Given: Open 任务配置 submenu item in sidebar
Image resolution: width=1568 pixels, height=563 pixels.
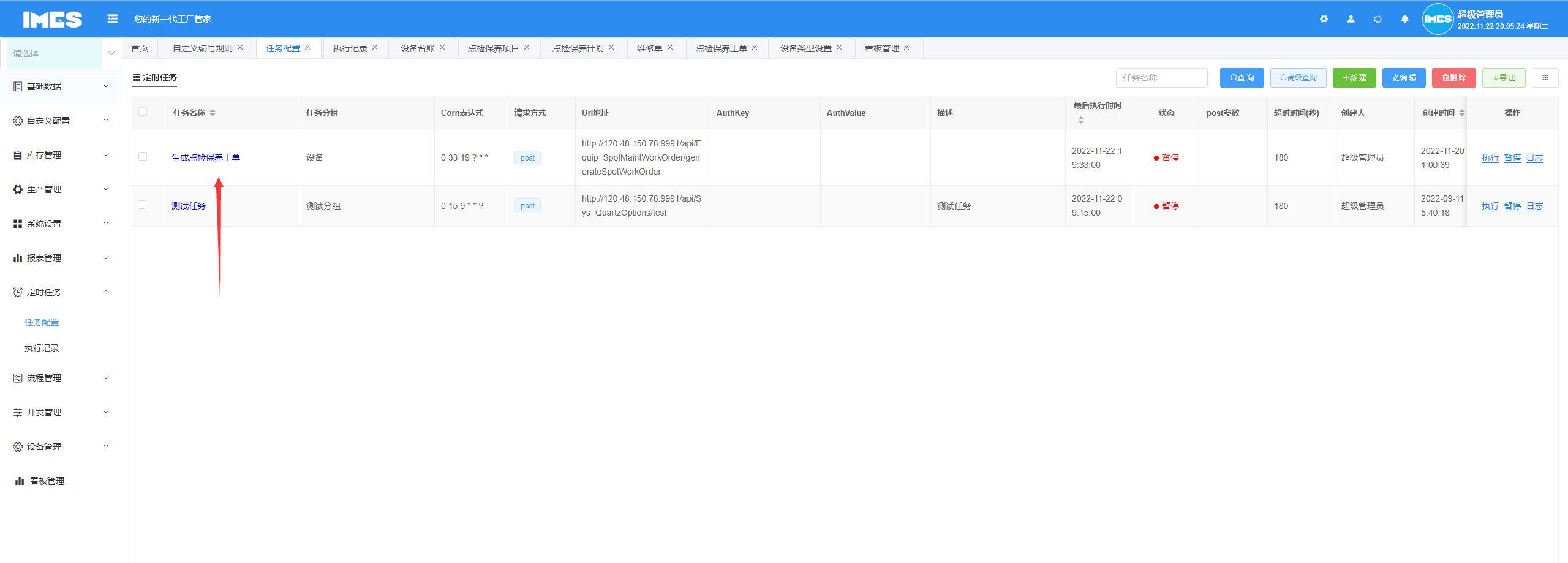Looking at the screenshot, I should coord(42,322).
